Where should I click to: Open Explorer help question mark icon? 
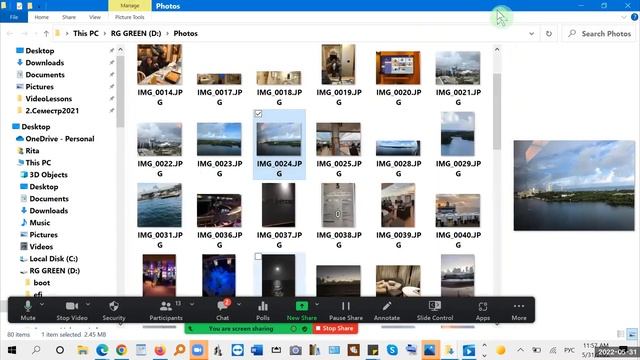[x=634, y=17]
